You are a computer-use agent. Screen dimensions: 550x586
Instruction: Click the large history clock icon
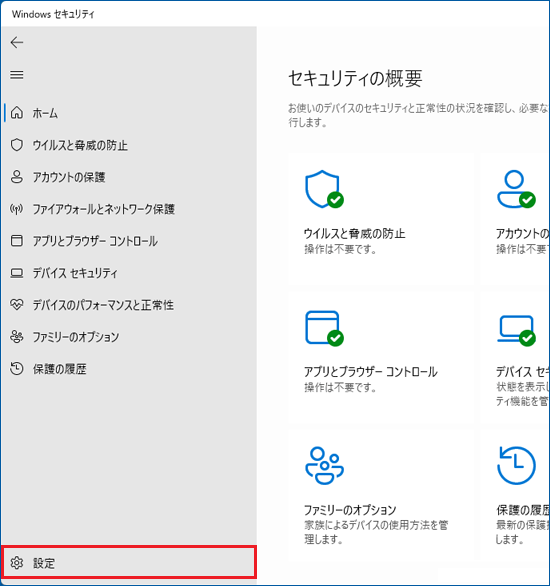[x=516, y=466]
